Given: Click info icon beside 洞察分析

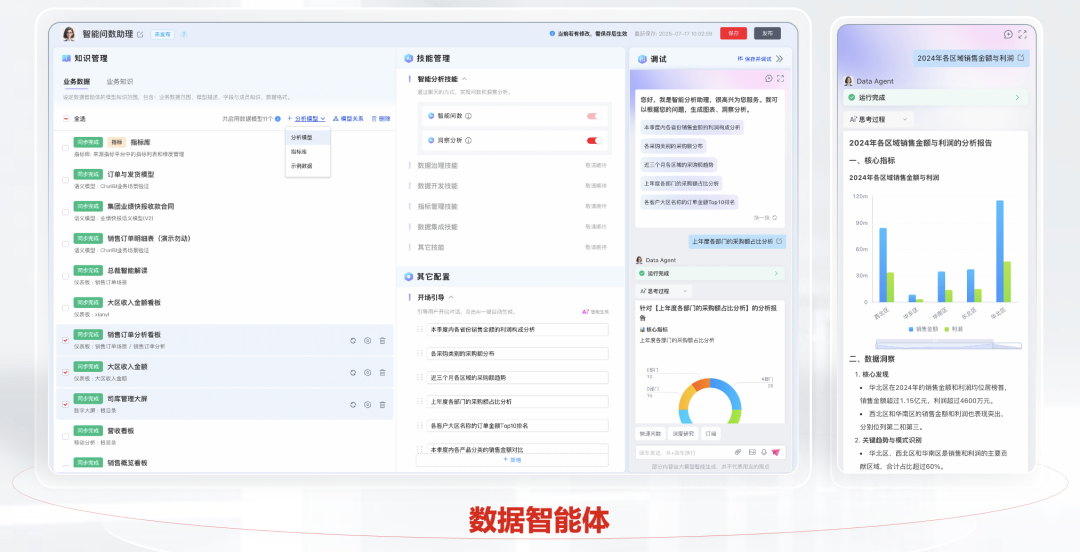Looking at the screenshot, I should (468, 141).
